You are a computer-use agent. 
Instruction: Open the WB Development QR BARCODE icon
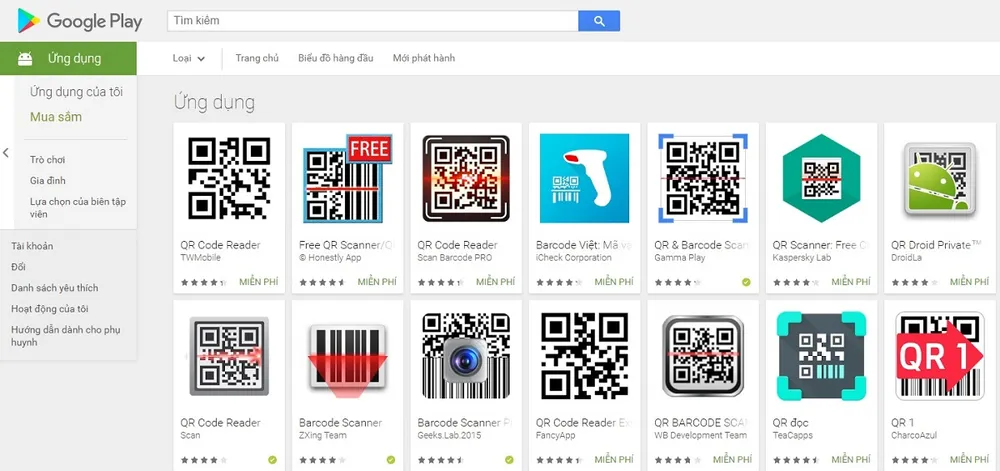(x=703, y=356)
